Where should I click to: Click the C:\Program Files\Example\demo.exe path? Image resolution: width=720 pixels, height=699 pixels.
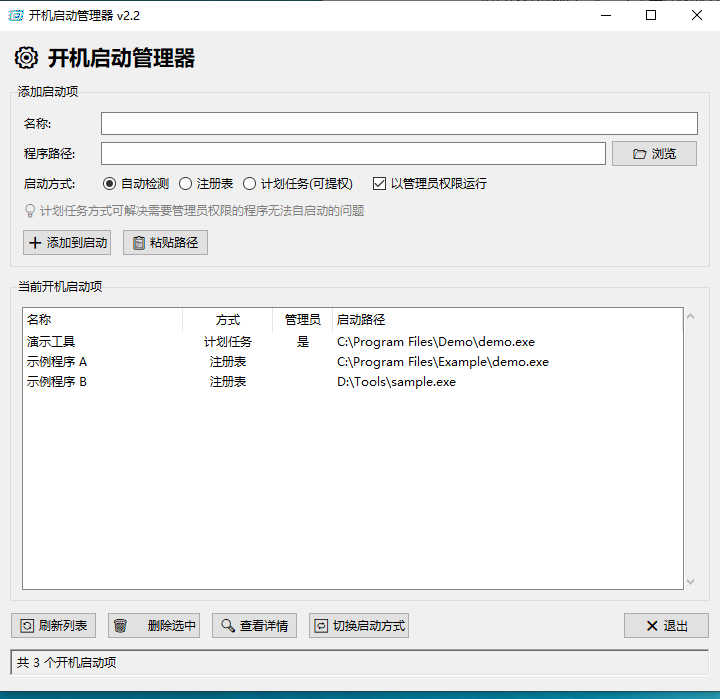443,362
